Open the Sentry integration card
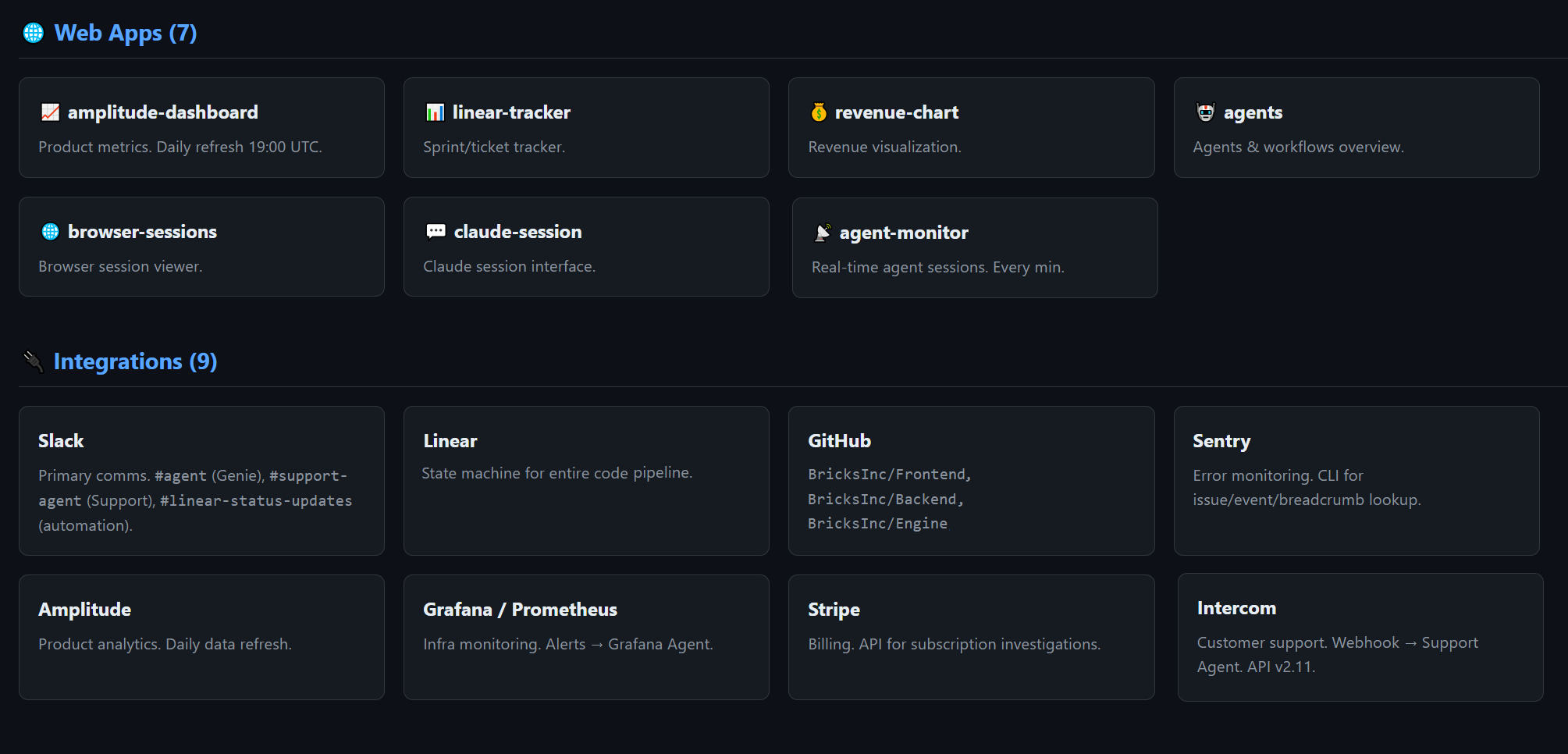This screenshot has width=1568, height=754. point(1356,481)
